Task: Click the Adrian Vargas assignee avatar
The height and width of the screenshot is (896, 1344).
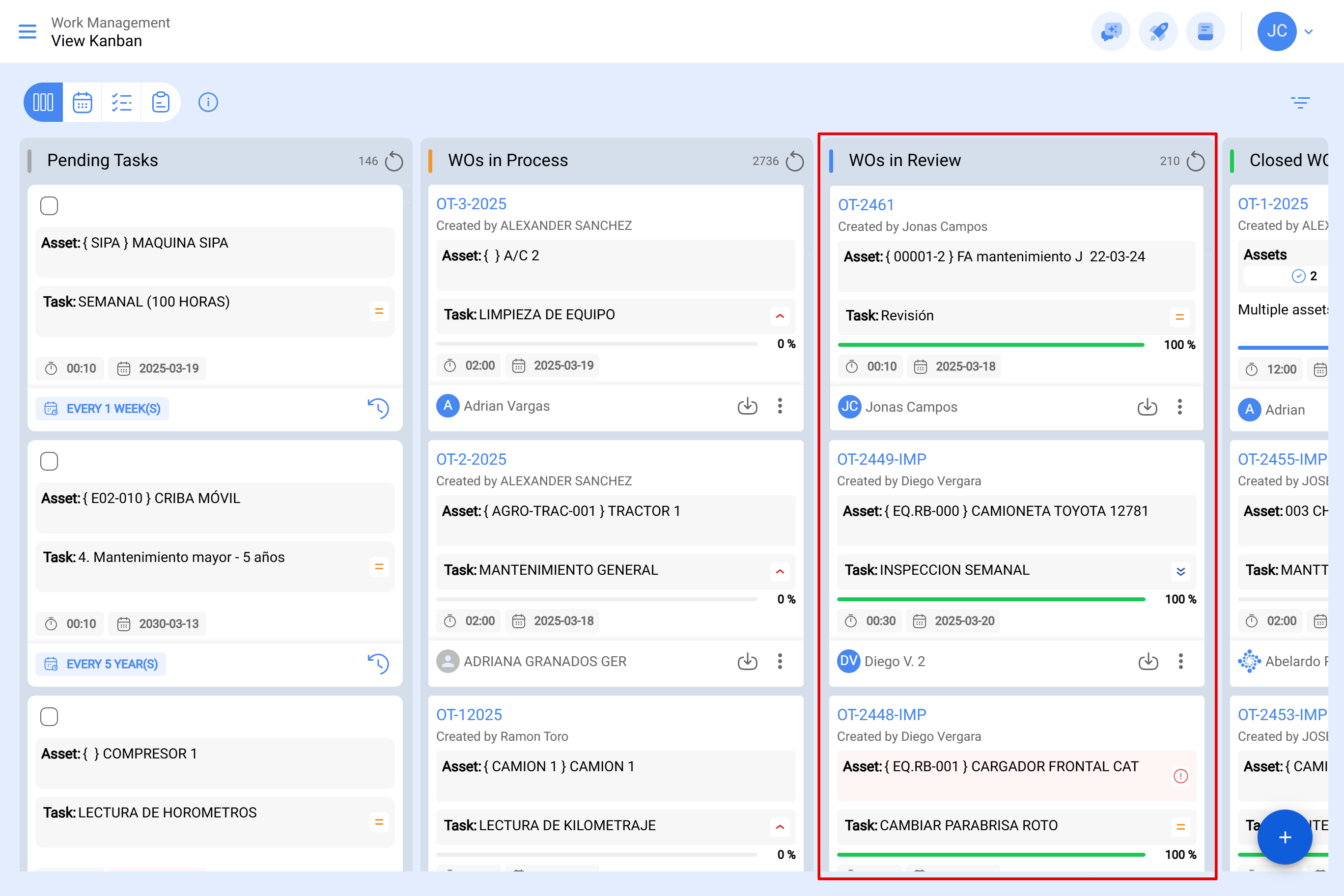Action: (x=448, y=406)
